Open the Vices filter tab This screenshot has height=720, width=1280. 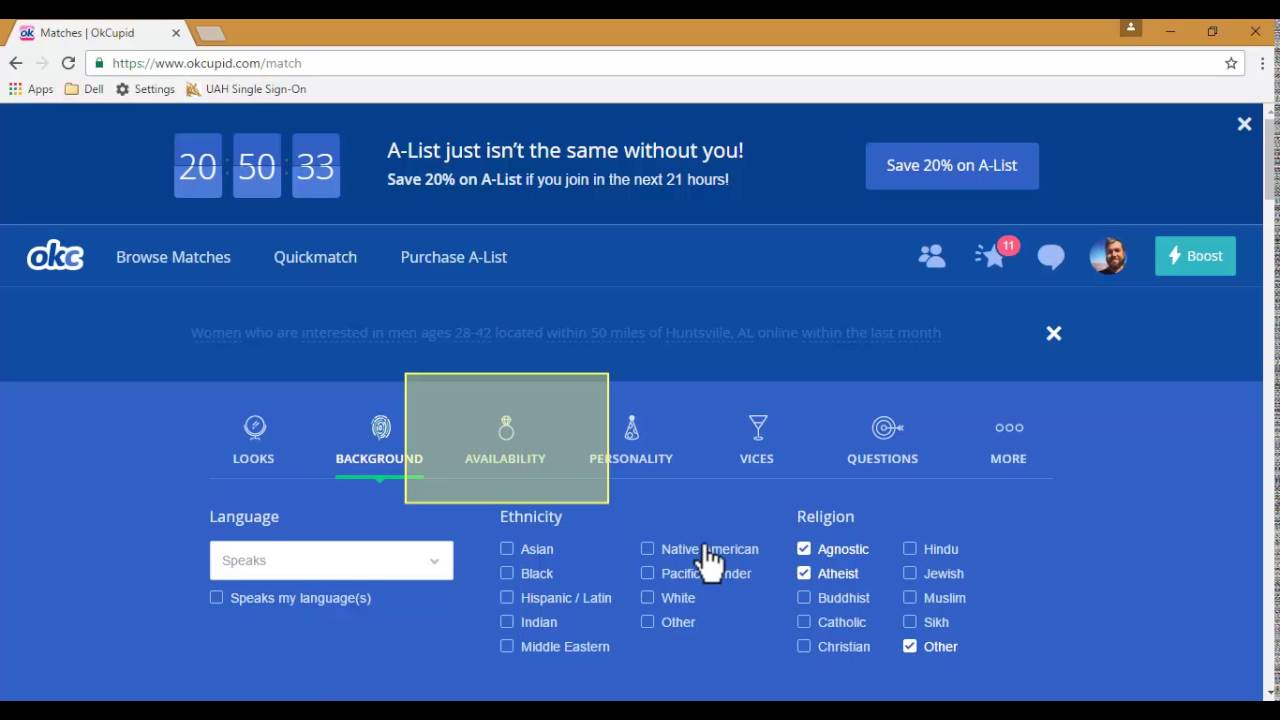[x=757, y=440]
